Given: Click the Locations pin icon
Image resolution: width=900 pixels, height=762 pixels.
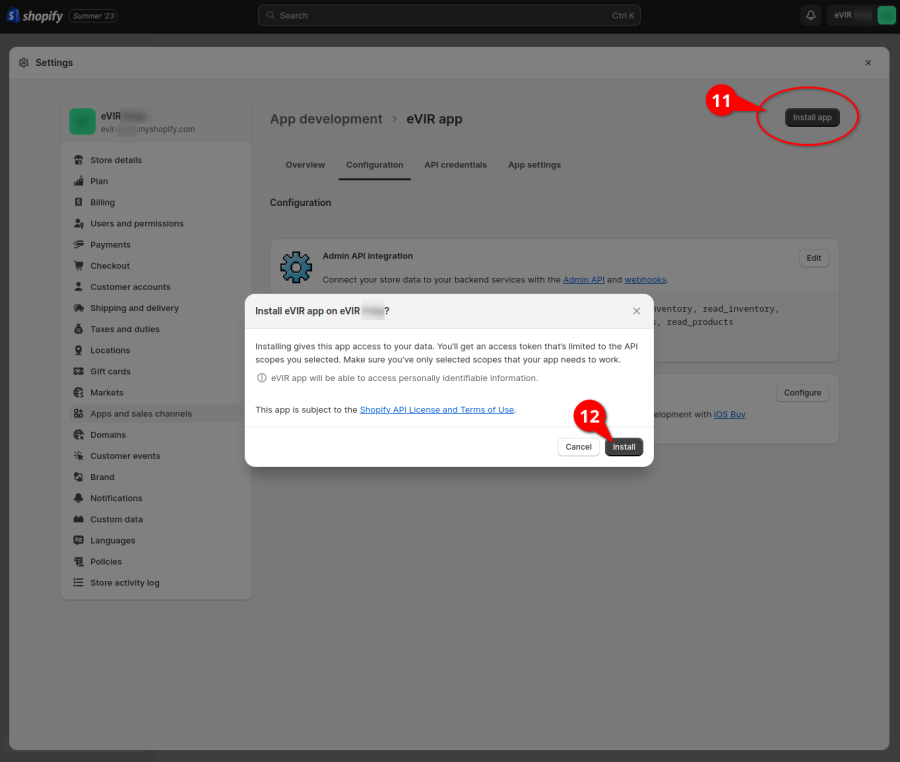Looking at the screenshot, I should [79, 351].
